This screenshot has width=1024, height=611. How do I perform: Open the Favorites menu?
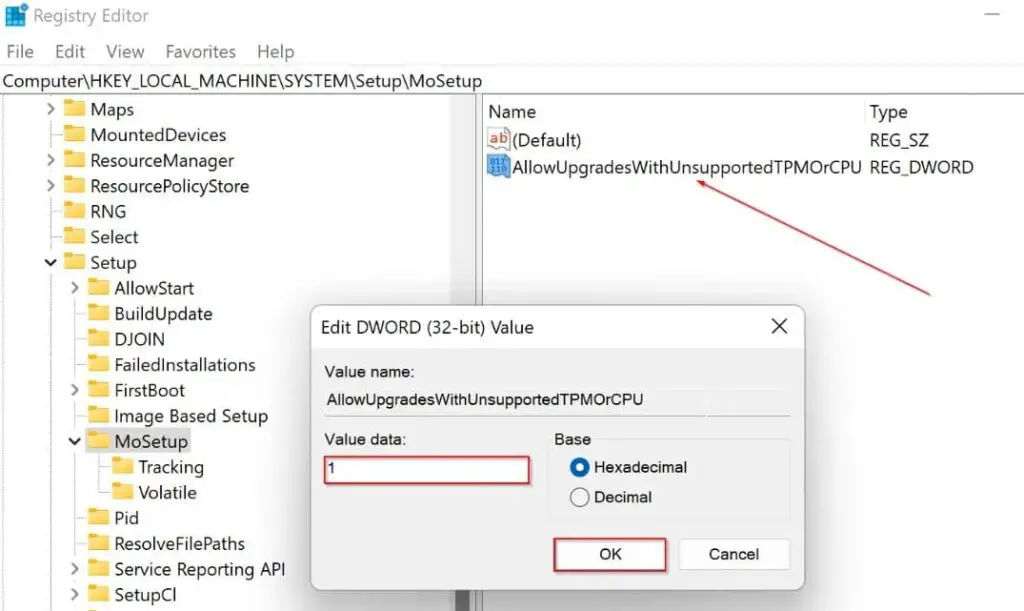200,51
